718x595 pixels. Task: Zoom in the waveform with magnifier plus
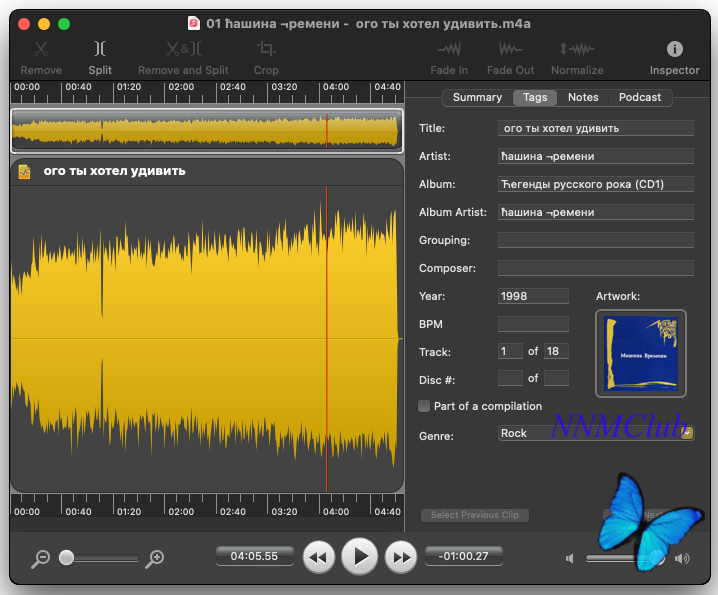[155, 559]
